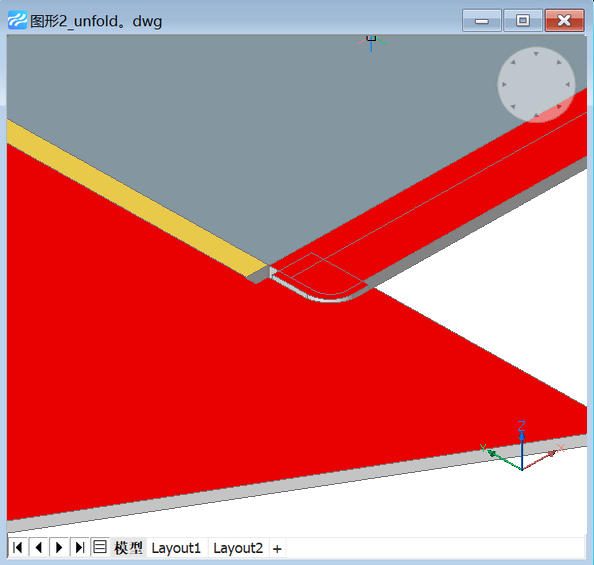
Task: Rotate view using navigation wheel right arrow
Action: click(567, 85)
